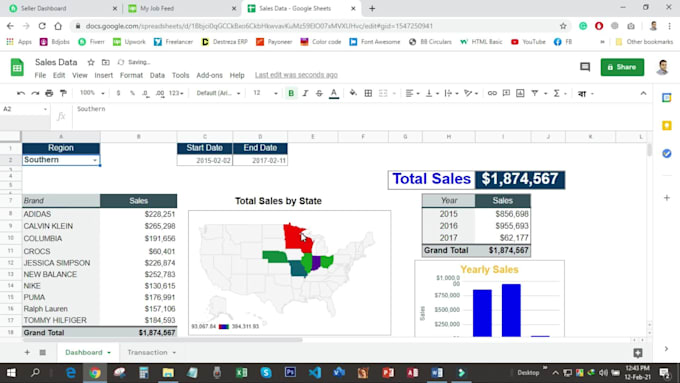
Task: Open the All Sheets list button
Action: click(x=42, y=352)
